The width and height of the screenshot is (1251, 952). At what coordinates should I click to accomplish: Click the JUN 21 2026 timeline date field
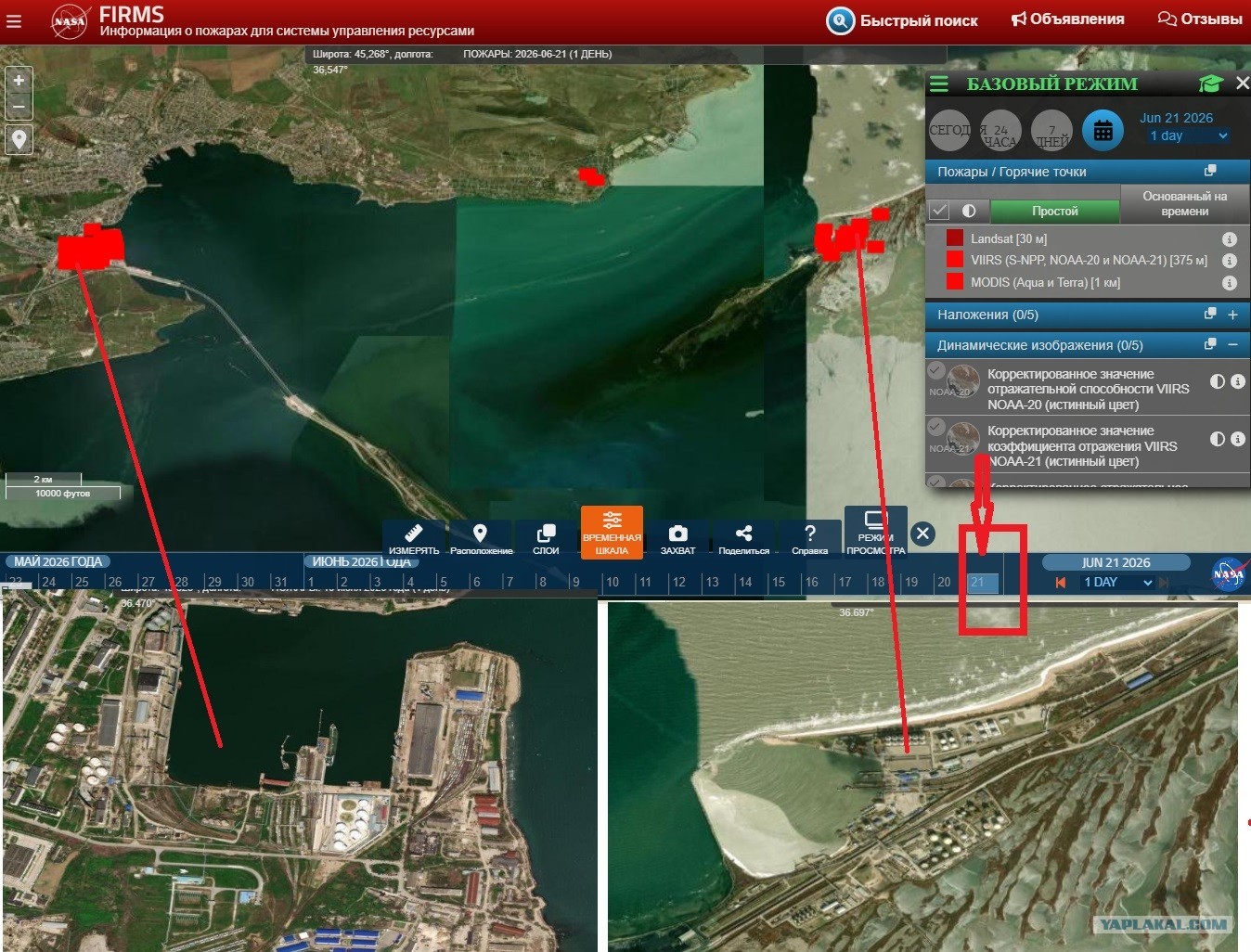click(x=1116, y=562)
